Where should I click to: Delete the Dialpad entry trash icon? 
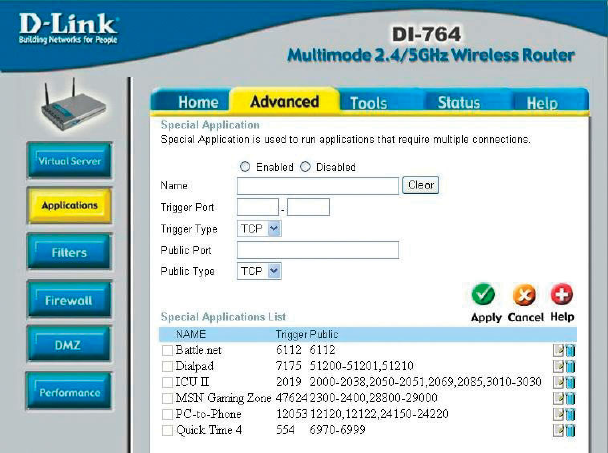[570, 366]
